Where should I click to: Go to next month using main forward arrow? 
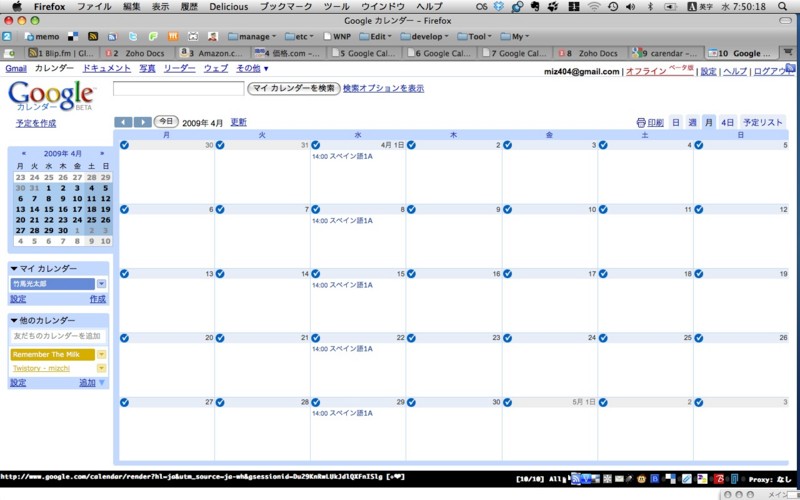pyautogui.click(x=142, y=122)
